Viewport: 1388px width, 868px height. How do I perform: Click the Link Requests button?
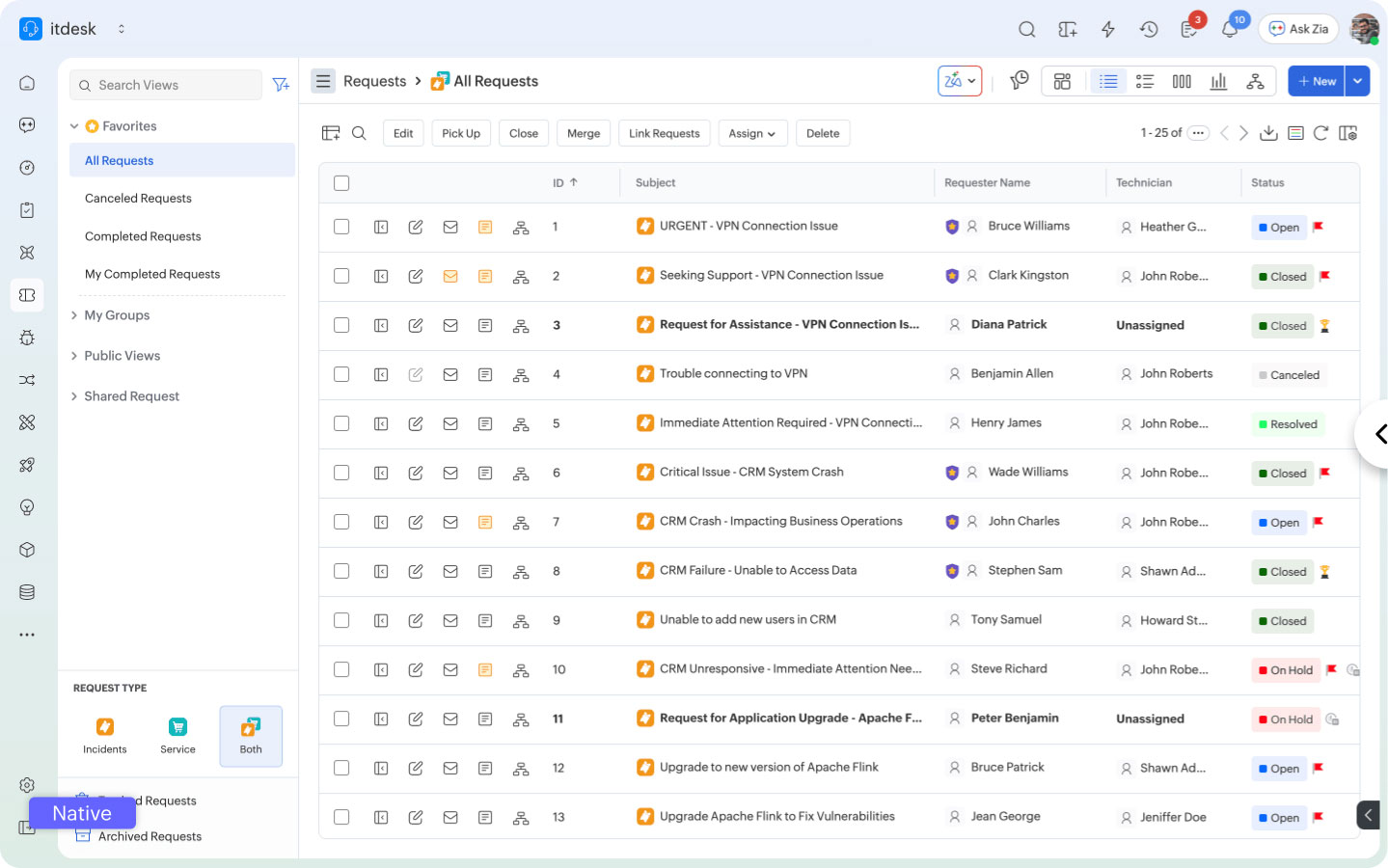coord(665,133)
